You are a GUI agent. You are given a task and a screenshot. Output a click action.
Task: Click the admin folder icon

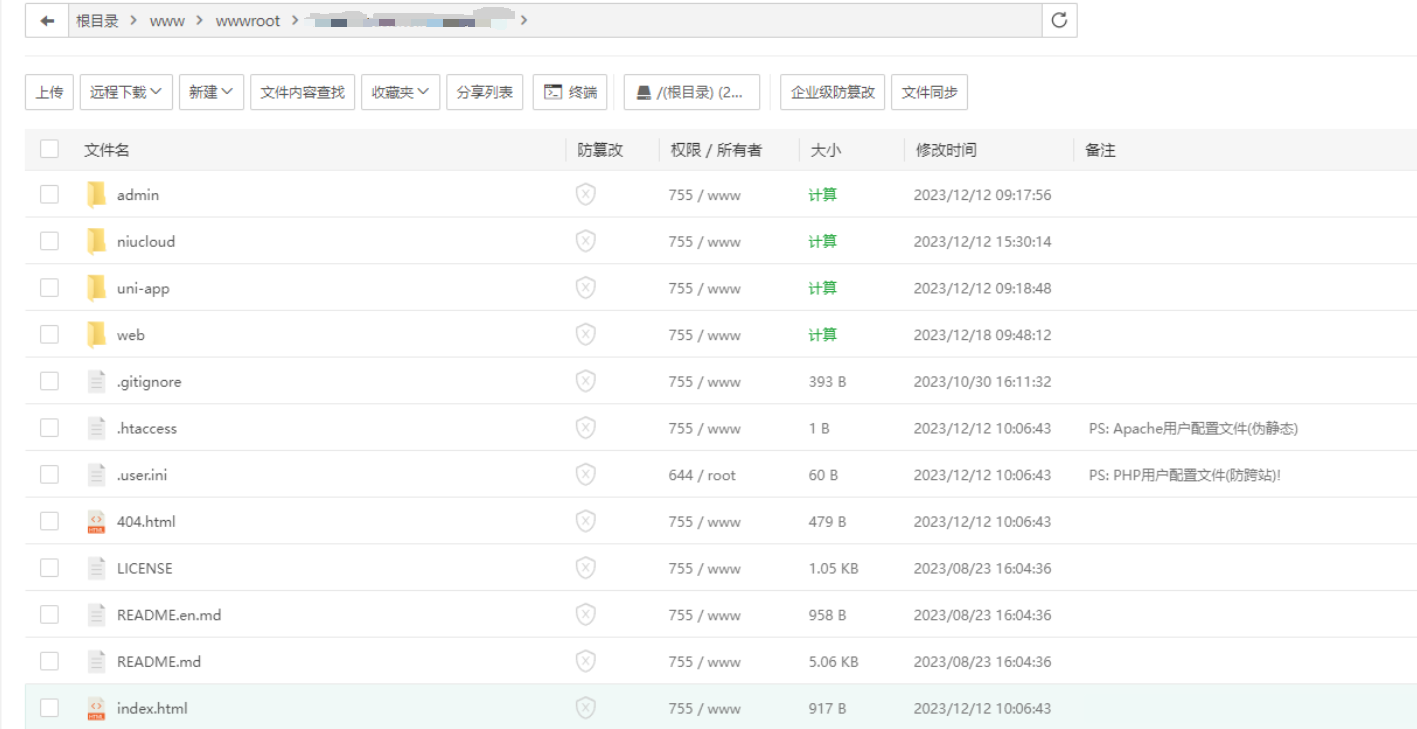pyautogui.click(x=96, y=195)
